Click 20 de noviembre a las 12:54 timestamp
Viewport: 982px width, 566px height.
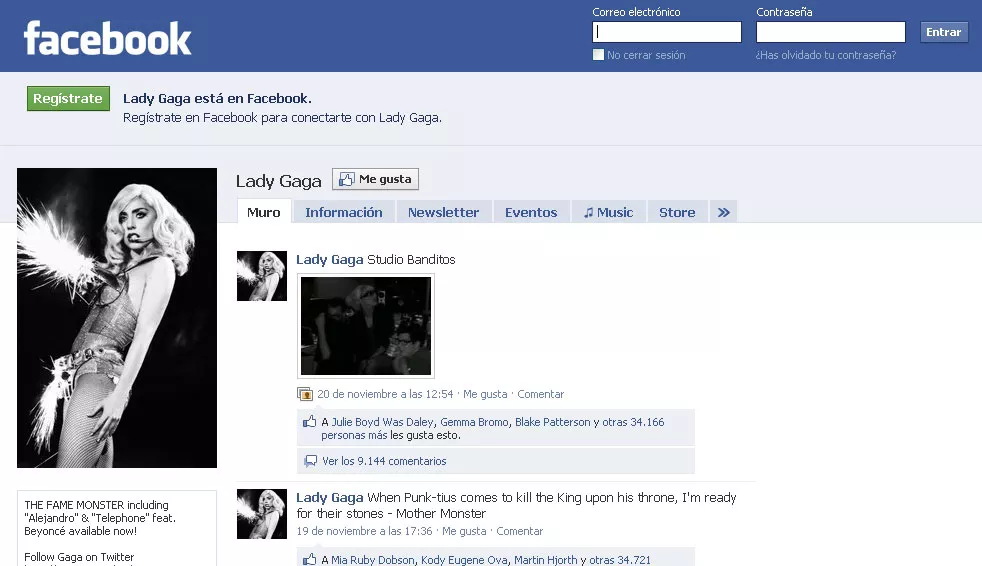tap(385, 394)
